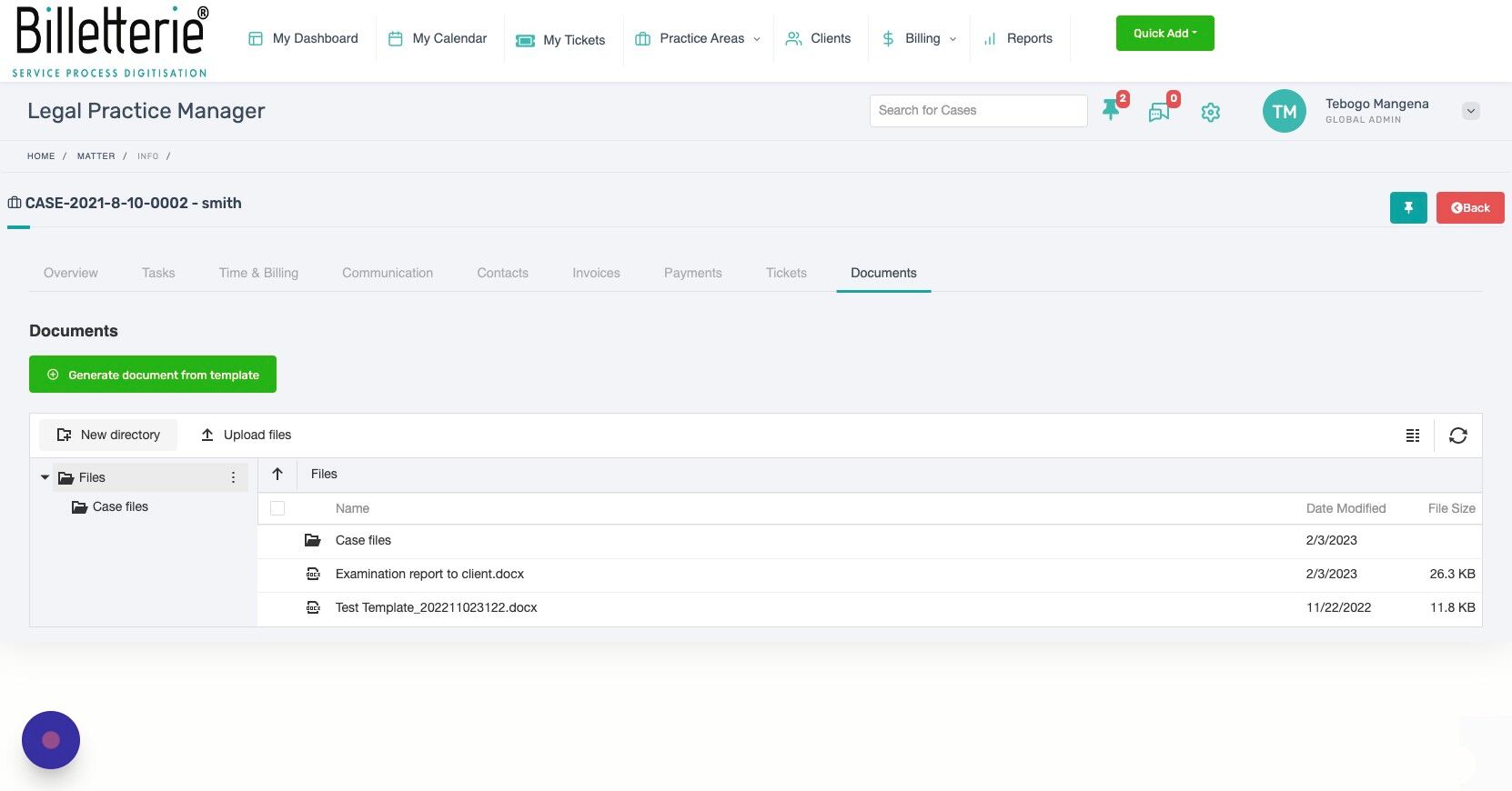Open the Time & Billing tab
Viewport: 1512px width, 791px height.
[258, 273]
